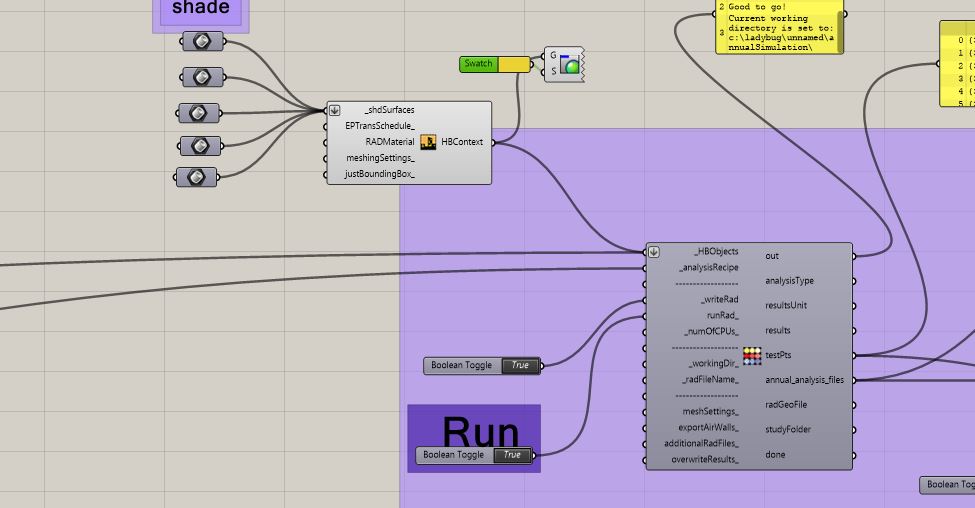Select the yellow 'Good to go!' panel
975x508 pixels.
coord(780,27)
